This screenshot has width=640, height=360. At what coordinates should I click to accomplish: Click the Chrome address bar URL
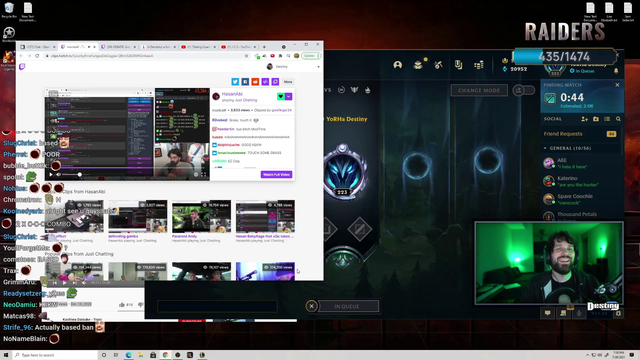(x=102, y=56)
